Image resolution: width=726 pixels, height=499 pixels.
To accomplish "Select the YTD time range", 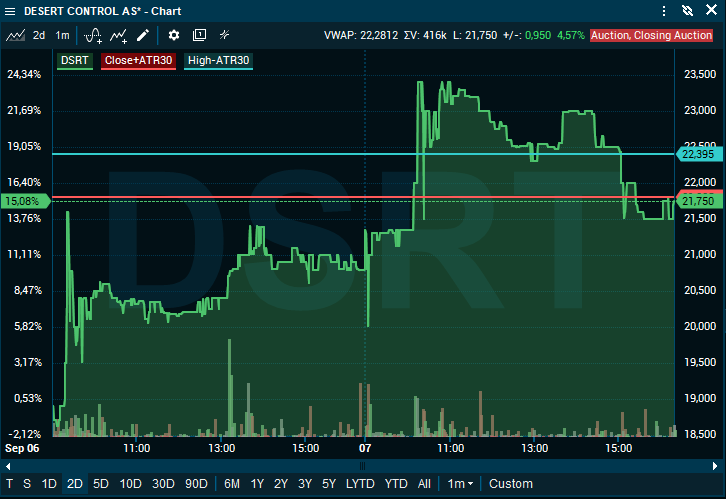I will click(x=397, y=484).
